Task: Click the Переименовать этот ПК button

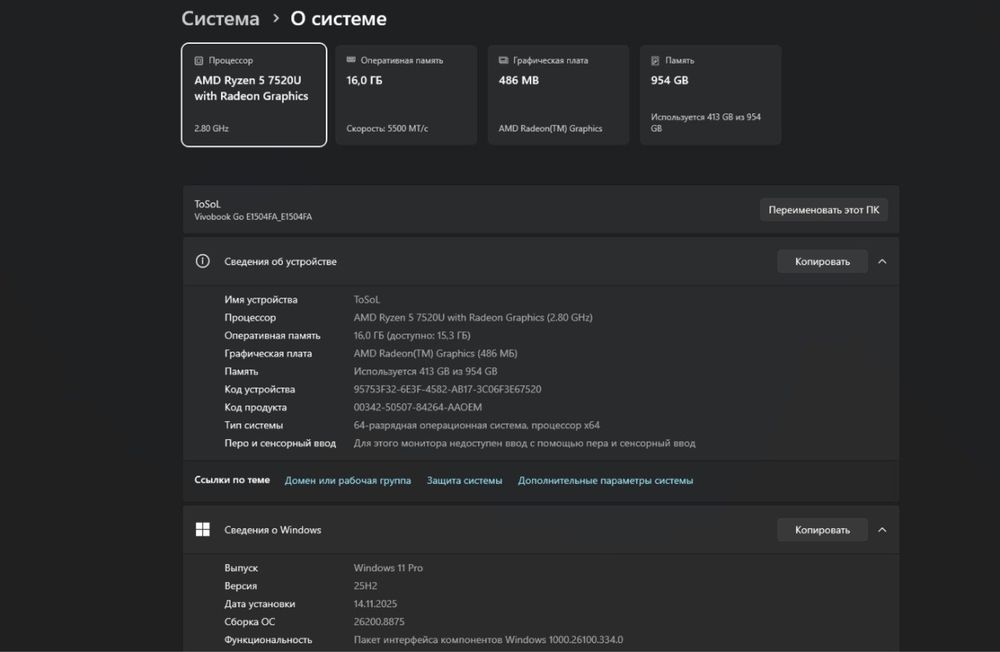Action: tap(823, 210)
